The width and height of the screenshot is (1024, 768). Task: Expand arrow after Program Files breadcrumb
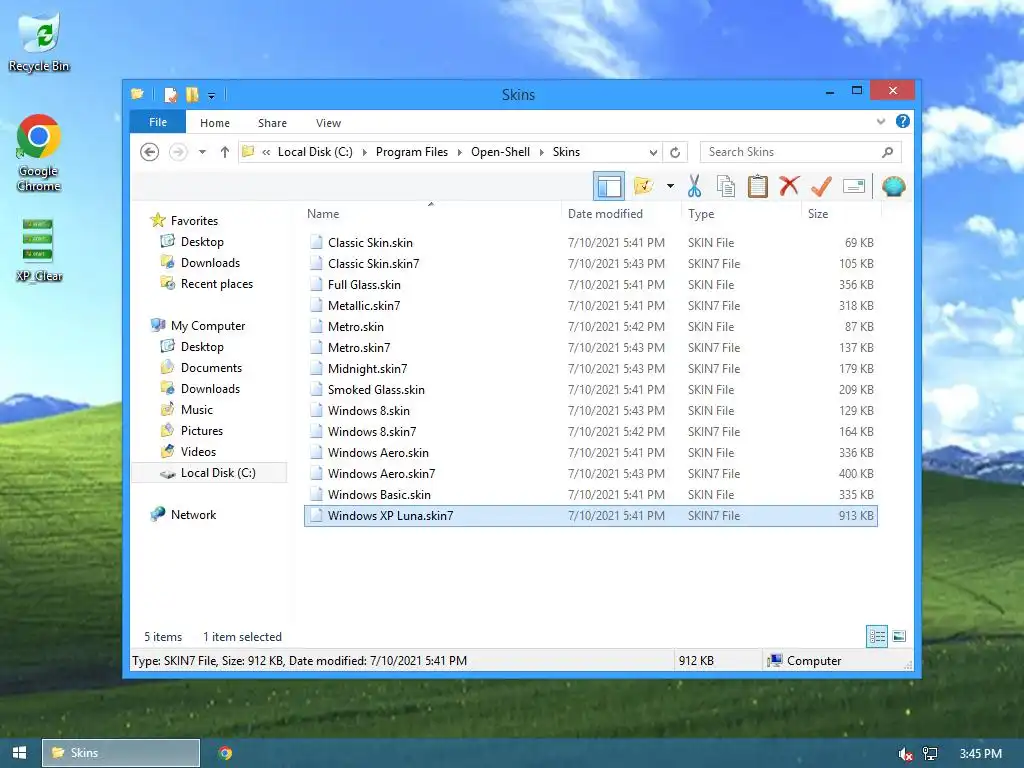pyautogui.click(x=460, y=152)
